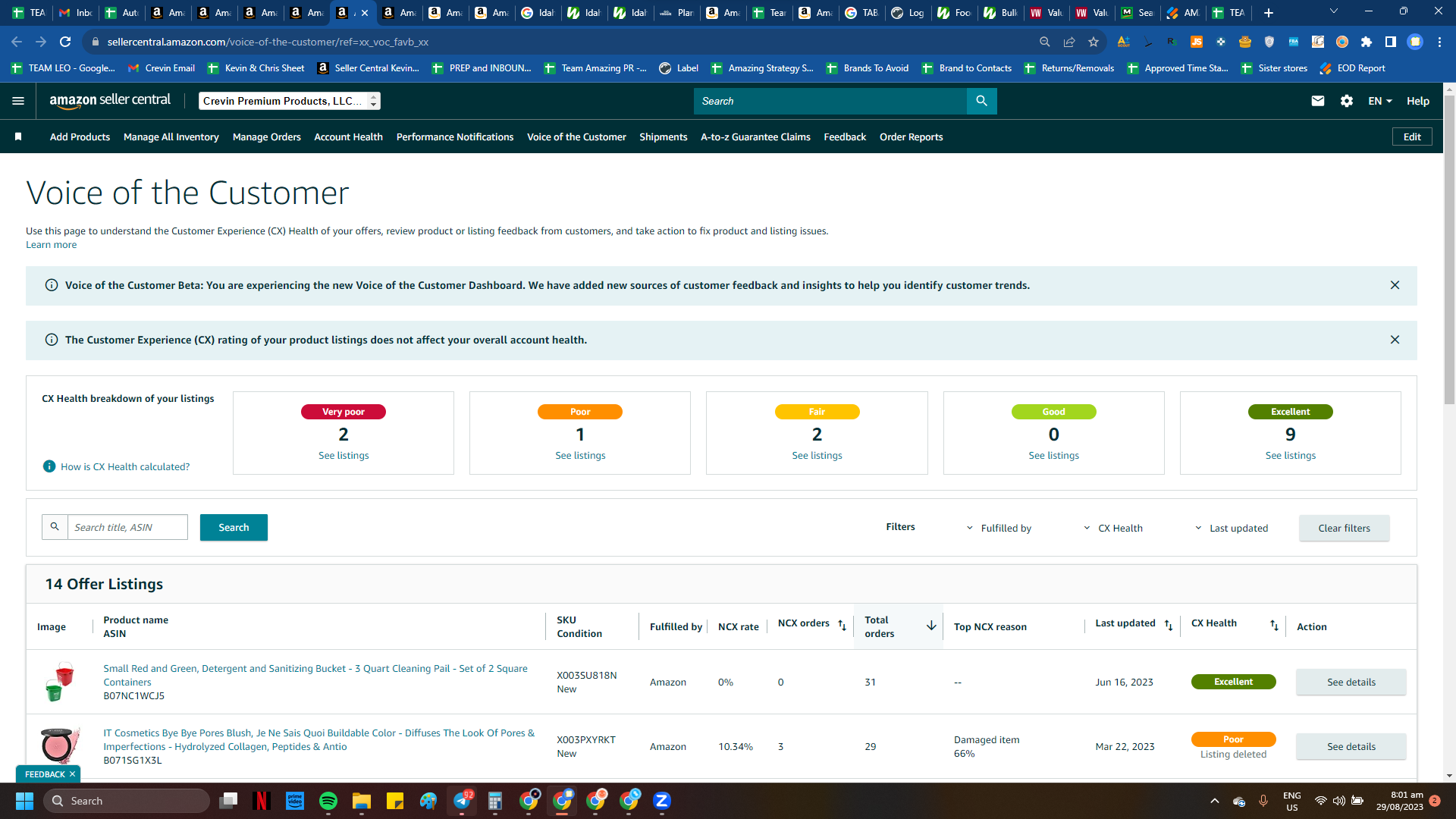The height and width of the screenshot is (819, 1456).
Task: See listings under Poor
Action: [580, 455]
